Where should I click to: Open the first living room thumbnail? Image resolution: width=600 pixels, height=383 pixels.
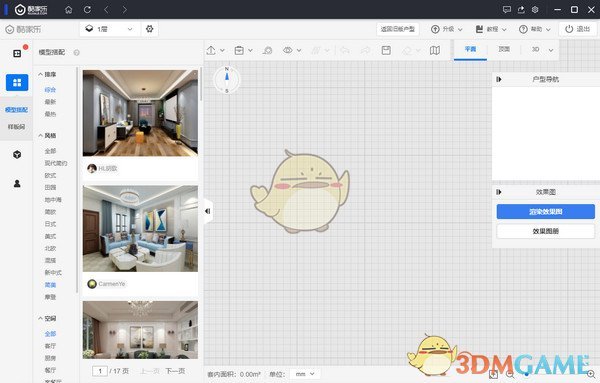click(x=140, y=113)
